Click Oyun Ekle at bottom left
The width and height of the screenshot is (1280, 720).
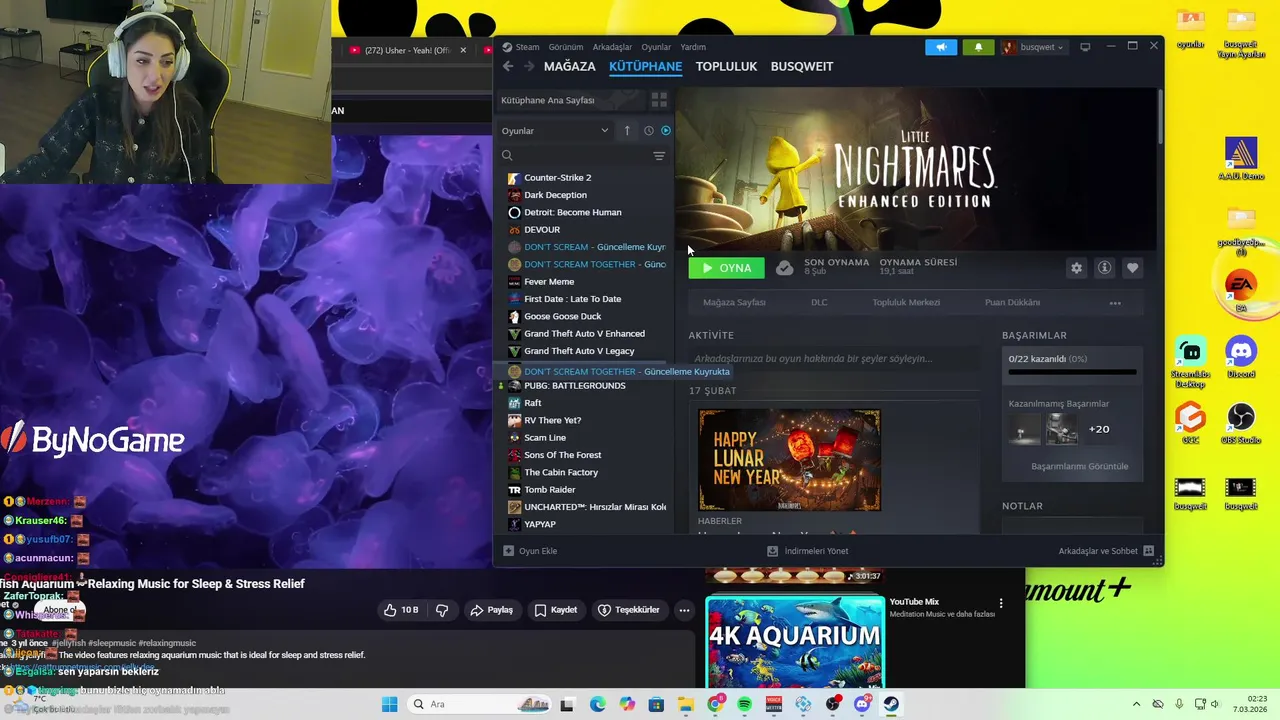530,551
